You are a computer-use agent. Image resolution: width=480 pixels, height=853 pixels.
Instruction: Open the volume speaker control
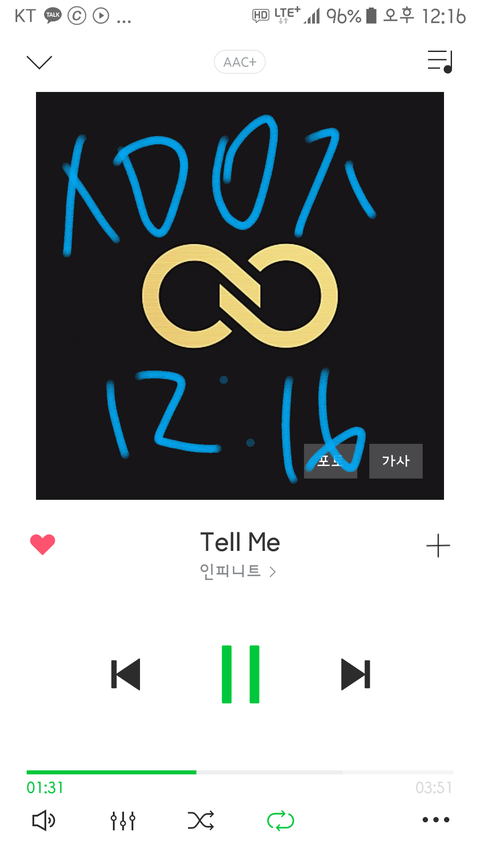pos(44,820)
